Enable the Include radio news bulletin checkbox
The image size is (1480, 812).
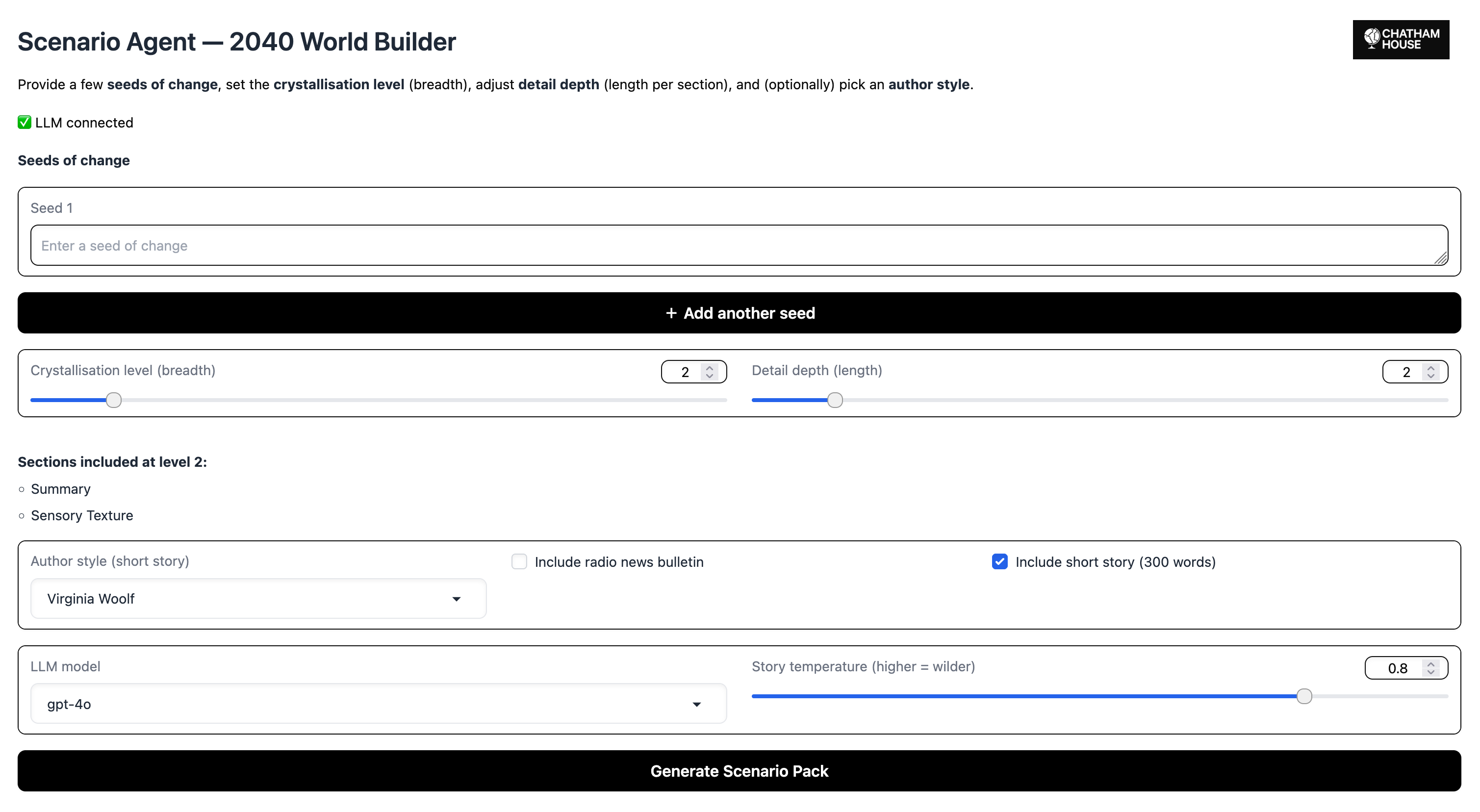tap(519, 561)
